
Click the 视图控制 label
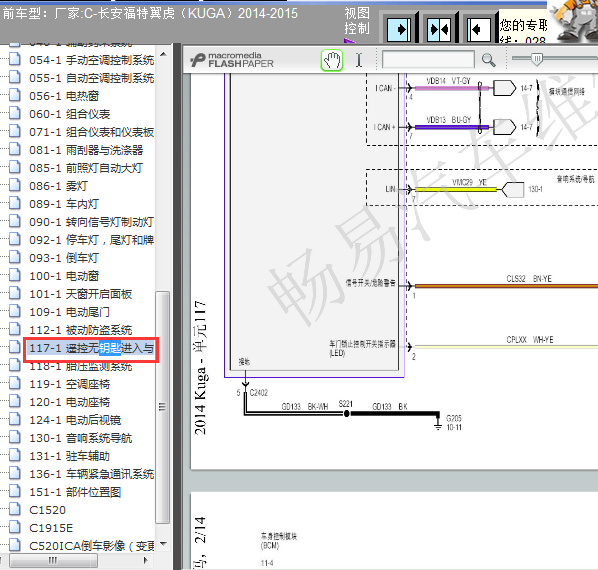click(357, 21)
